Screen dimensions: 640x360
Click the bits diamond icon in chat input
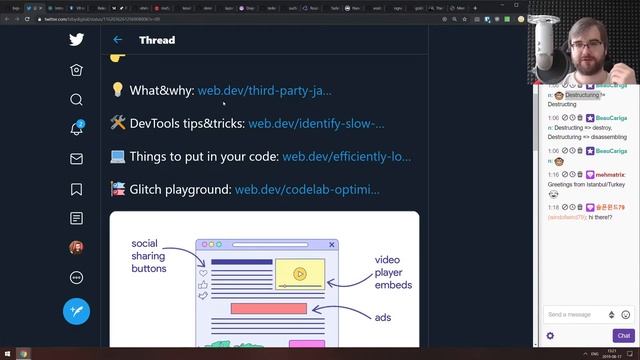pos(611,314)
